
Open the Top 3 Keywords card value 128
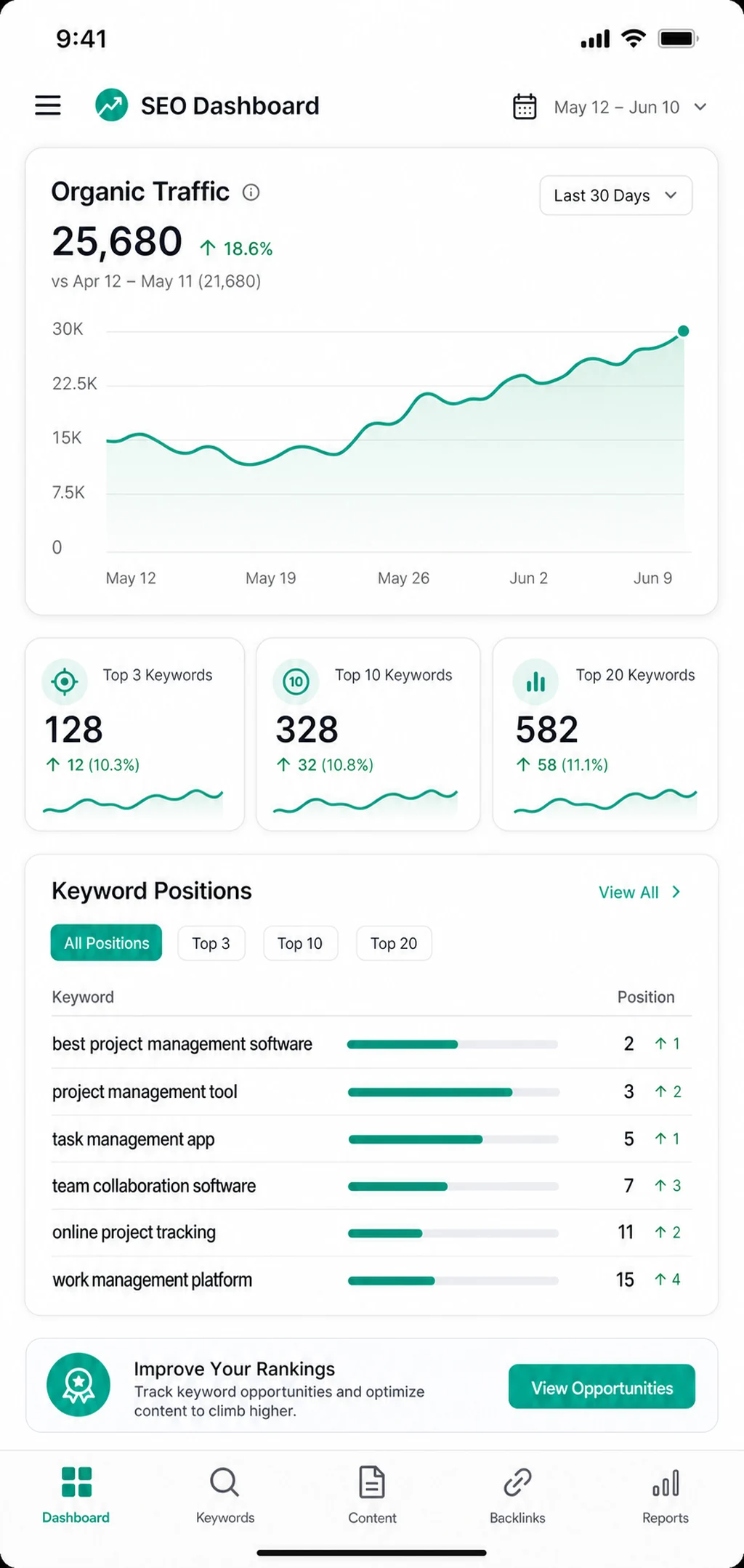coord(73,730)
